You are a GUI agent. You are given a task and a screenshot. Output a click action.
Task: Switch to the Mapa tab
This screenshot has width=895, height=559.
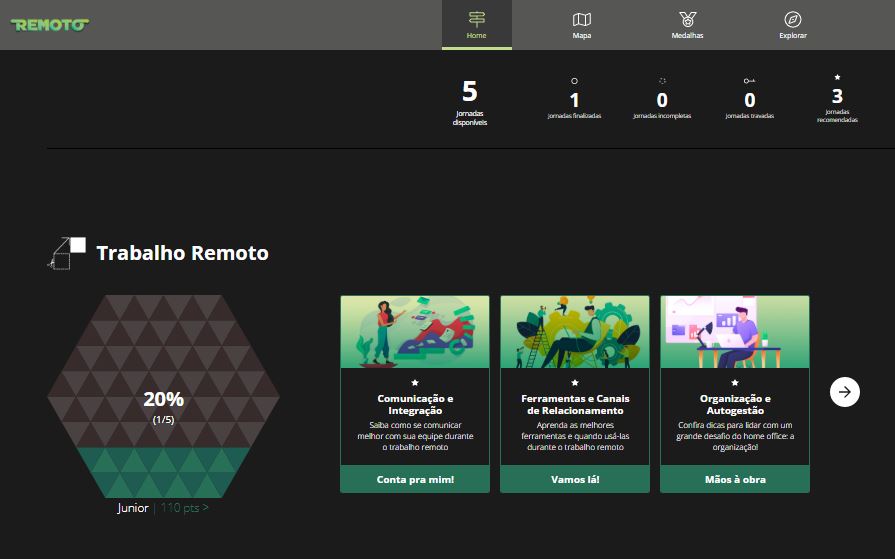[x=581, y=25]
